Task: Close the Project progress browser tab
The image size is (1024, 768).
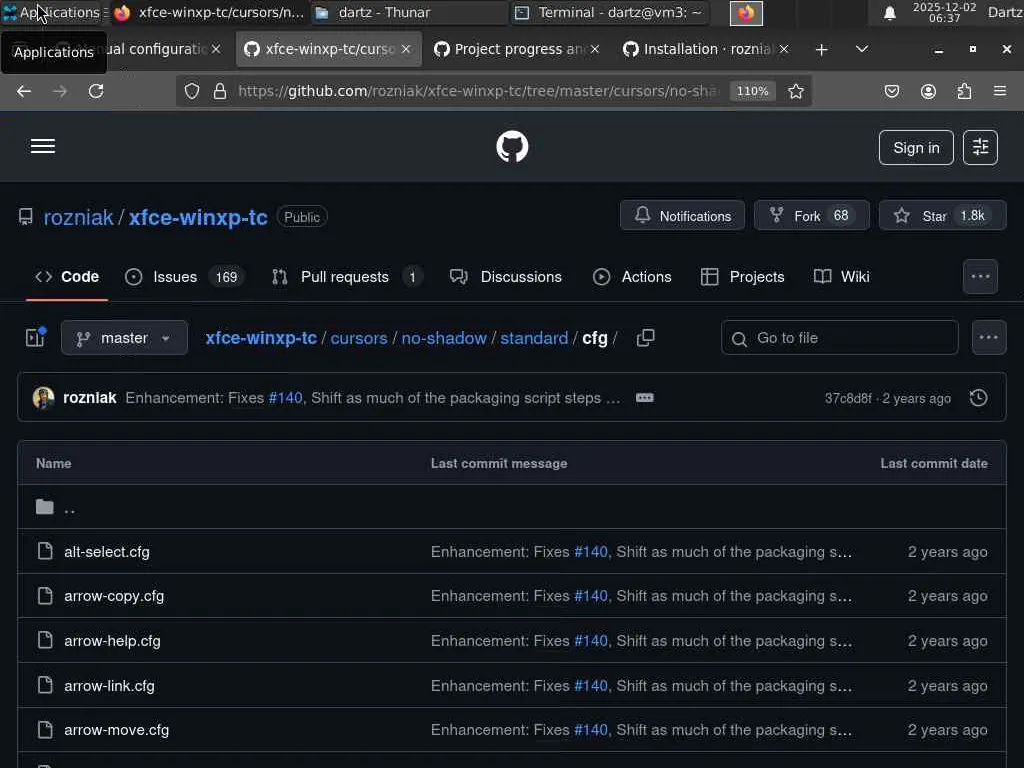Action: click(x=595, y=49)
